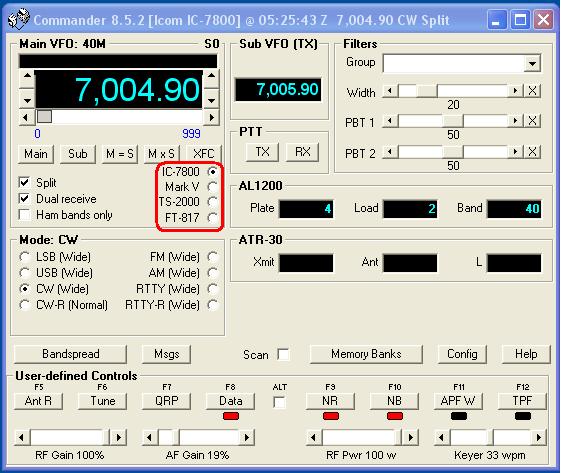Screen dimensions: 562x473
Task: Click the M x S swap button
Action: click(x=161, y=154)
